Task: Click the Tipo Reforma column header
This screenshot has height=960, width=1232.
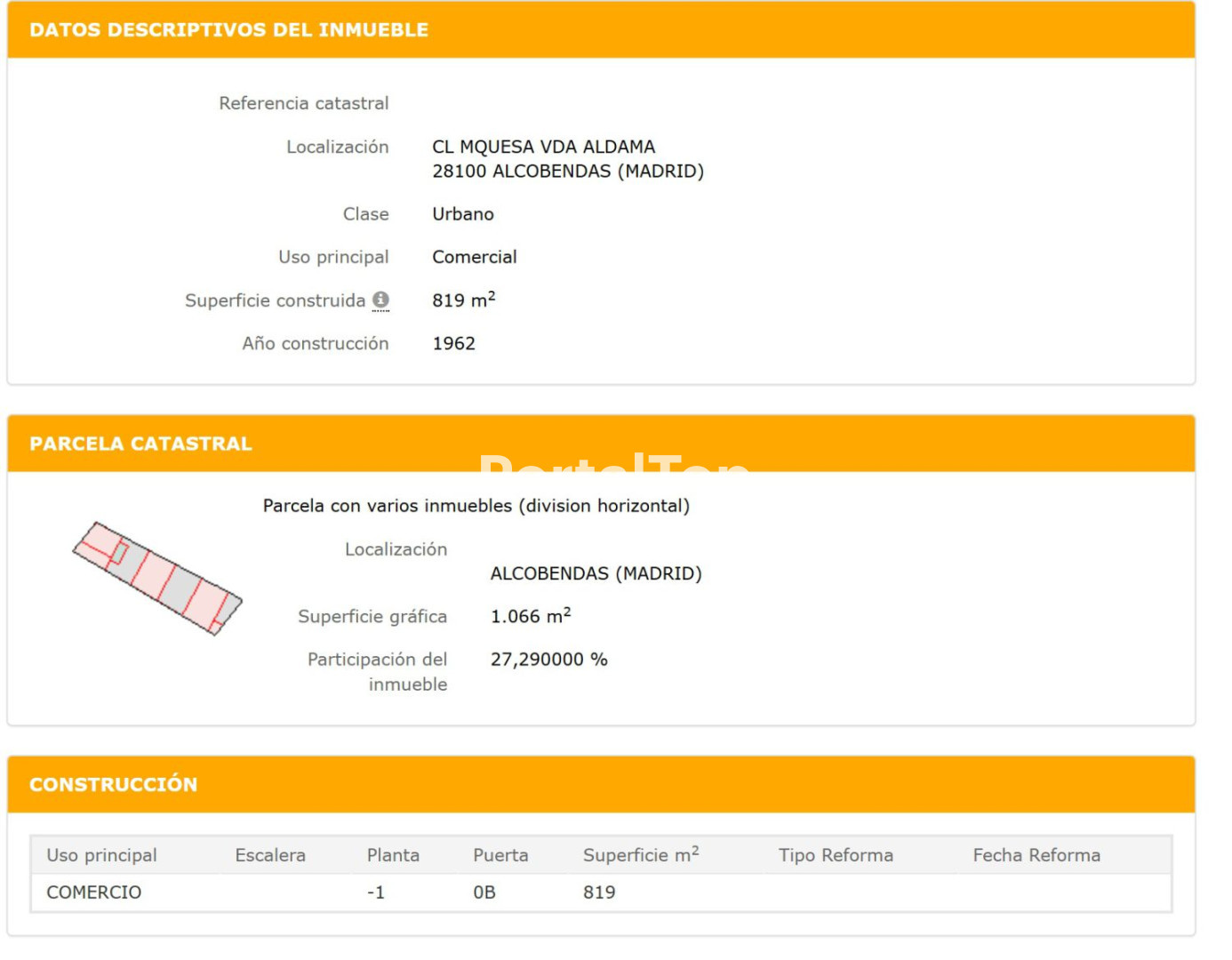Action: point(836,855)
